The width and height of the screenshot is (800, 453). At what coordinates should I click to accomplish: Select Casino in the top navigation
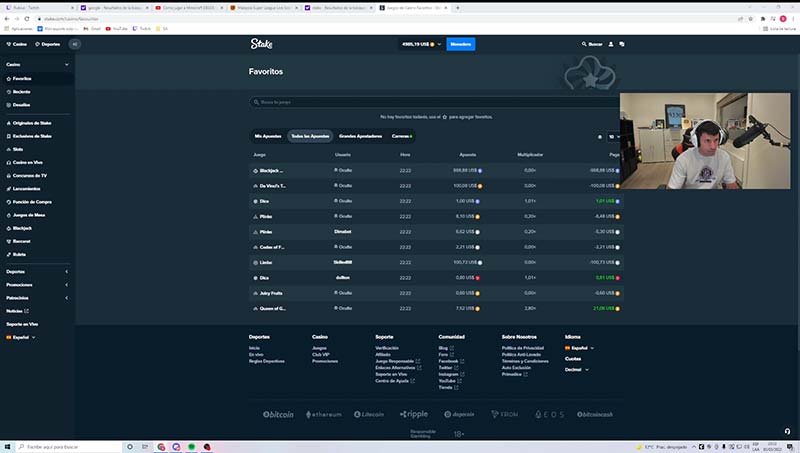(17, 44)
